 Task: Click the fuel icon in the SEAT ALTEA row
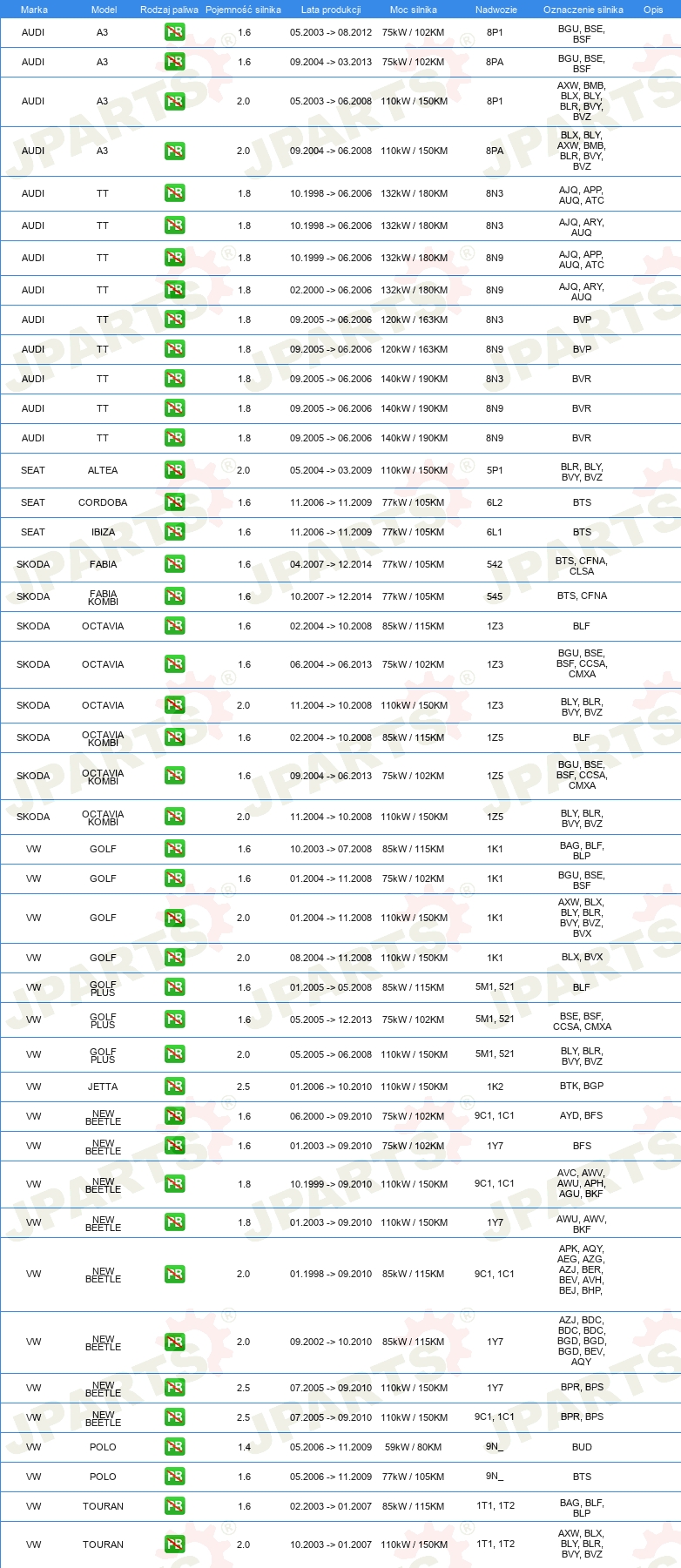pyautogui.click(x=174, y=470)
